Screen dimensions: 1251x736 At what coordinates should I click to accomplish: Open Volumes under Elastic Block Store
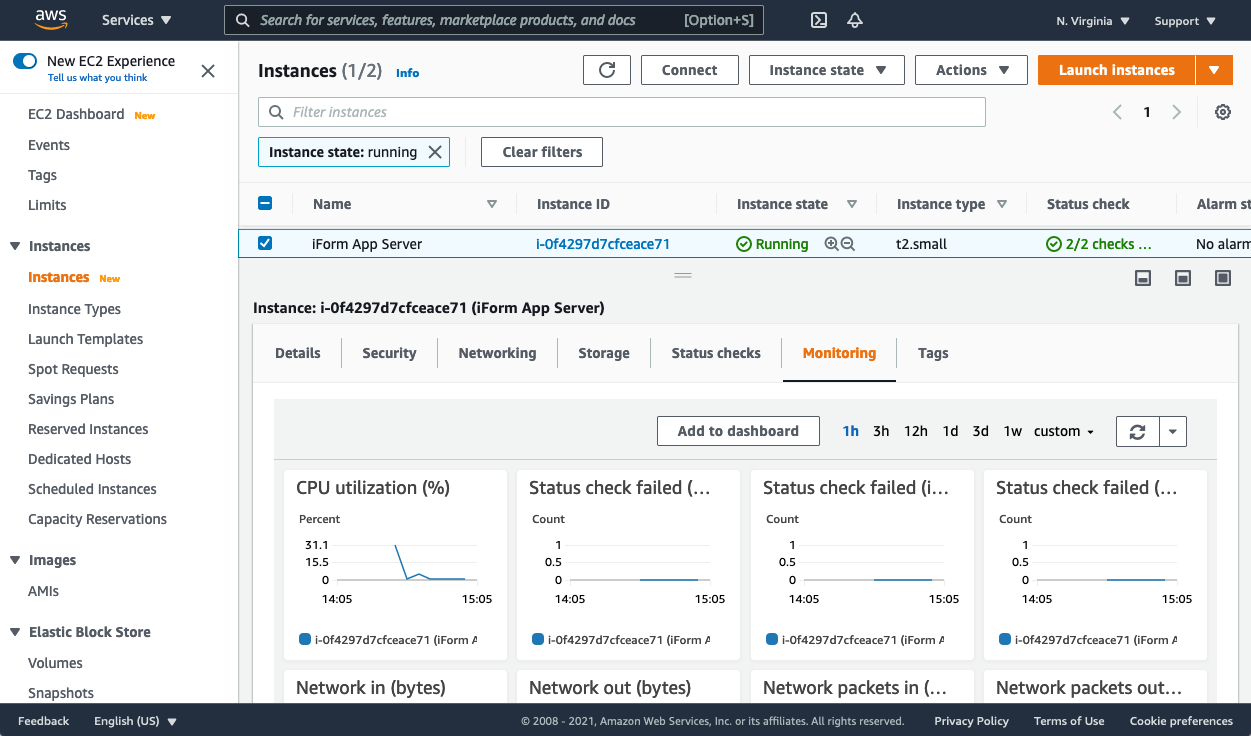pyautogui.click(x=55, y=663)
